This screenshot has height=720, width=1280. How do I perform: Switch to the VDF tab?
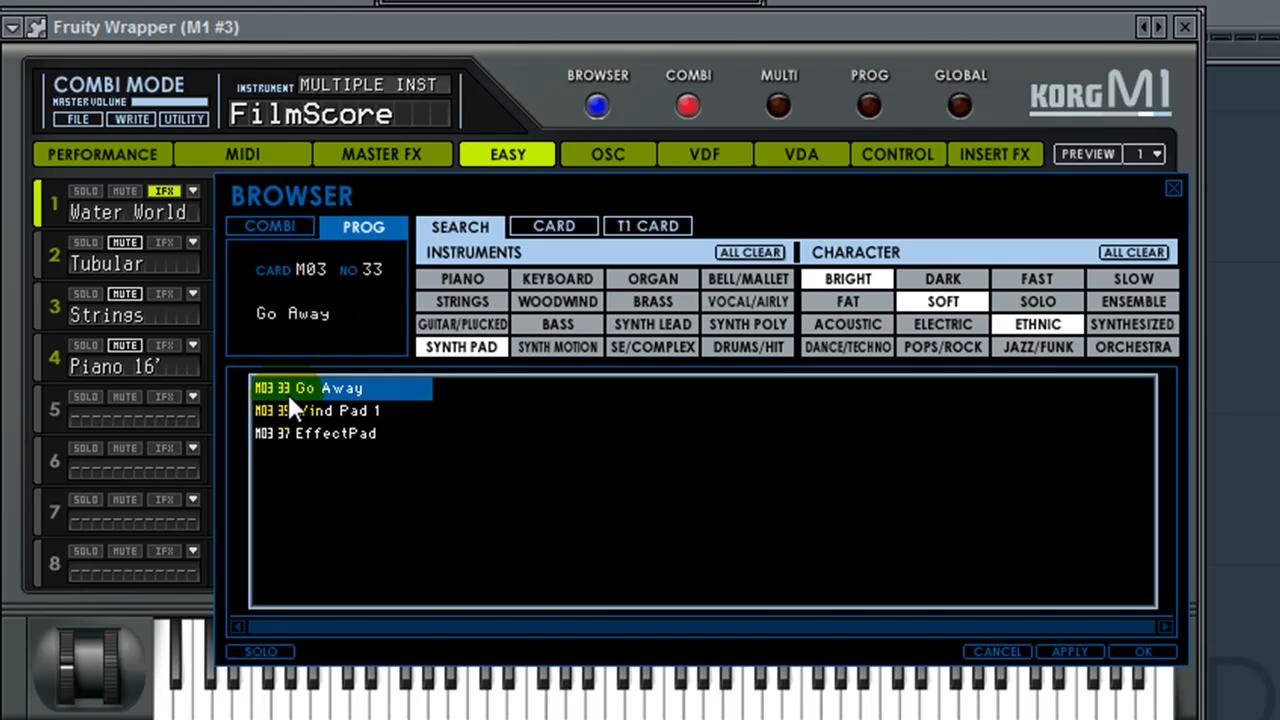[705, 154]
